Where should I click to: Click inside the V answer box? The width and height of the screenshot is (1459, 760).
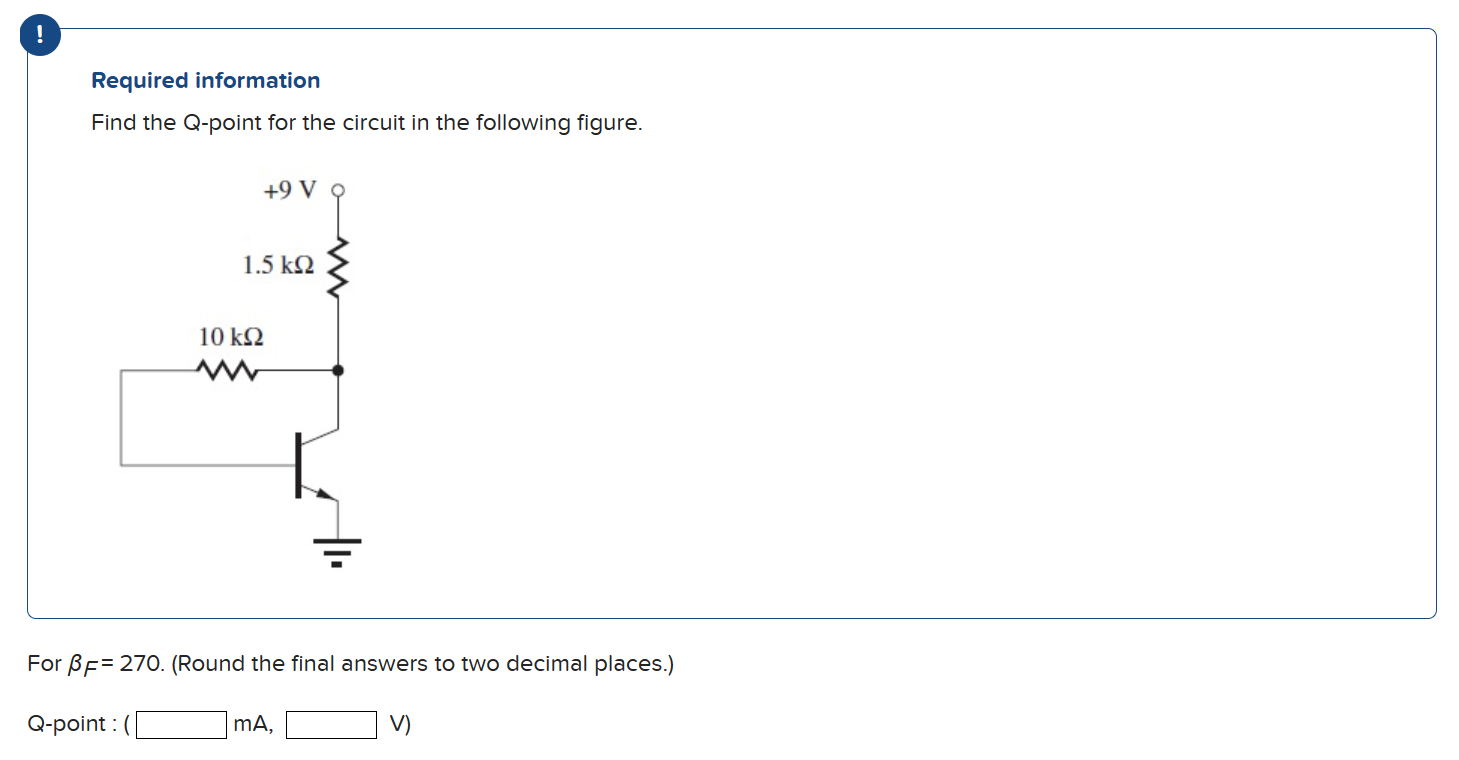[x=331, y=723]
